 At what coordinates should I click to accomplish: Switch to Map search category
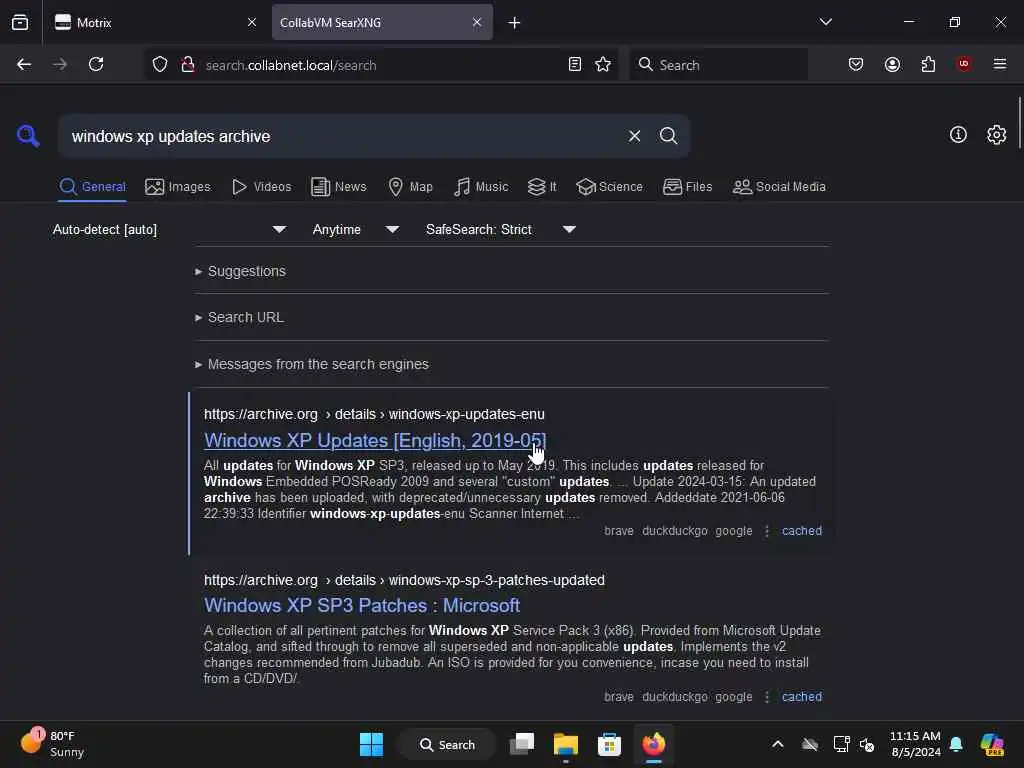click(x=410, y=187)
